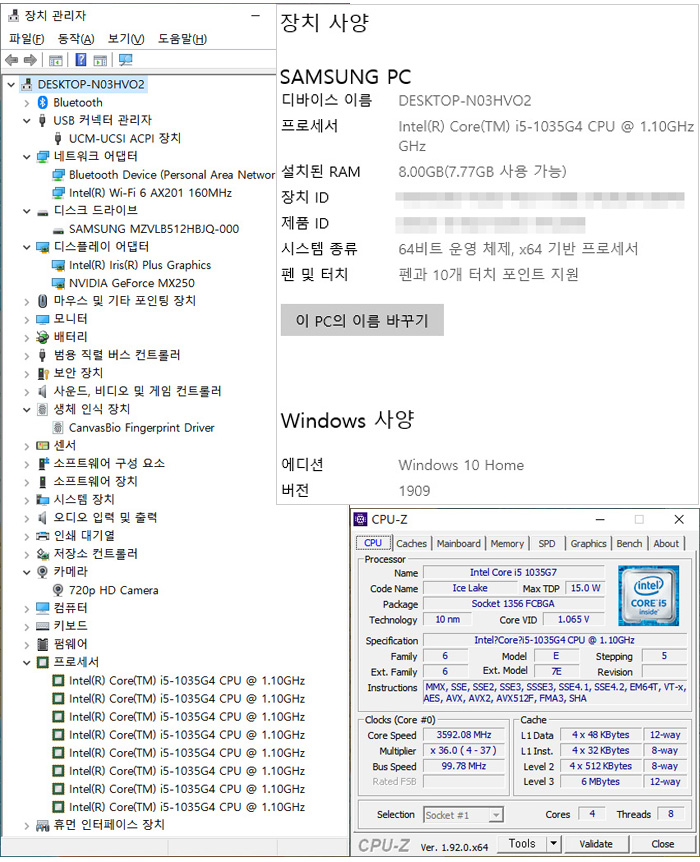Click the security devices (보안 장치) icon

[x=43, y=373]
